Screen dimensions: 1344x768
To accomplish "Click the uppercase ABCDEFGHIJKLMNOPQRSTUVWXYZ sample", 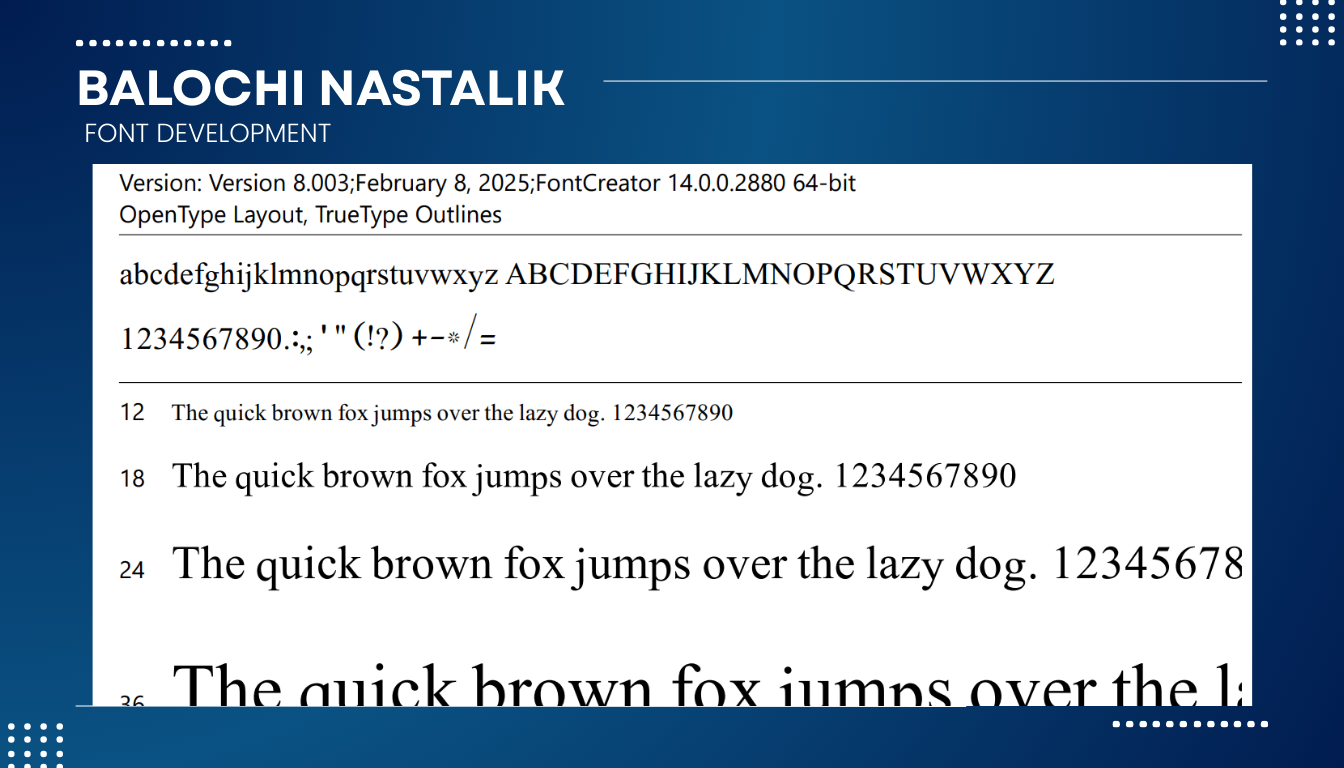I will point(780,274).
